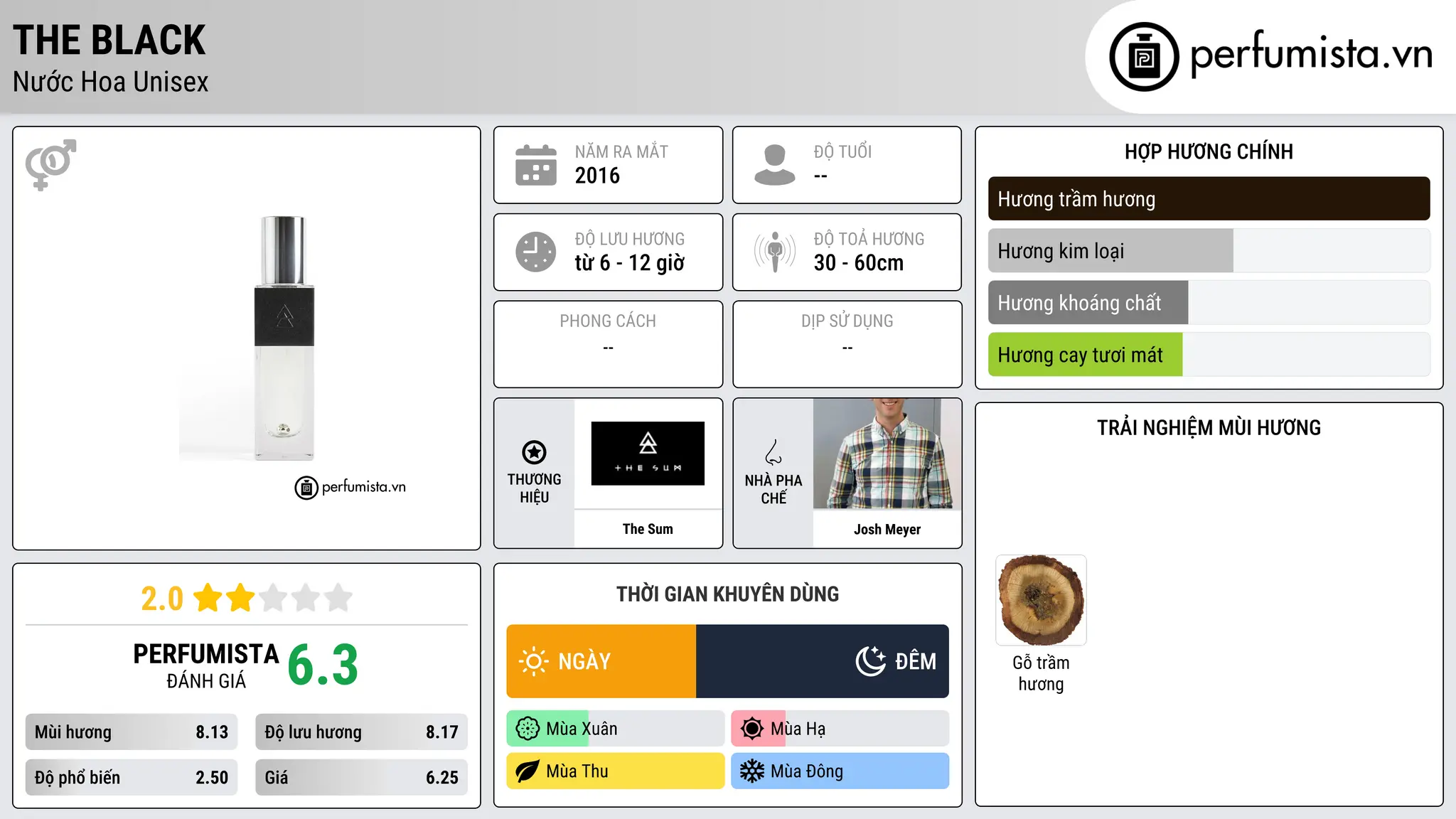
Task: Click the Hương cay tươi mát accord bar
Action: (x=1209, y=355)
